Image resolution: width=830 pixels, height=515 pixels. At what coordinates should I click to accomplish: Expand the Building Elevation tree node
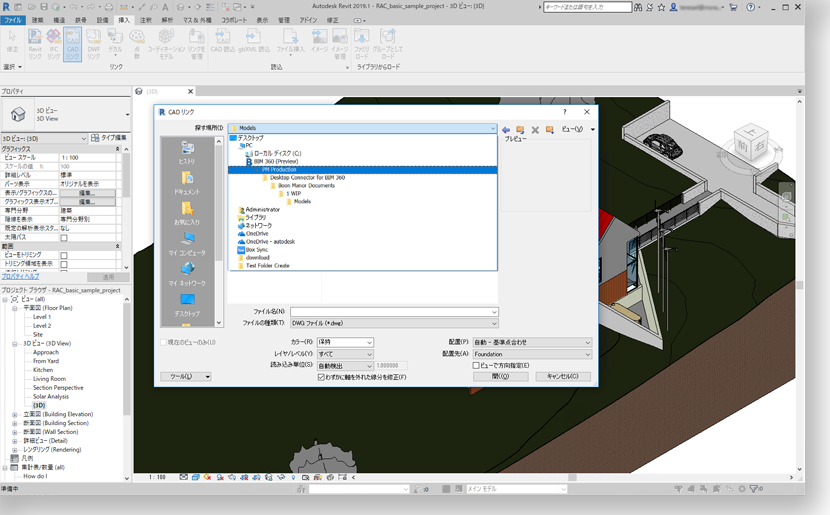[x=15, y=414]
